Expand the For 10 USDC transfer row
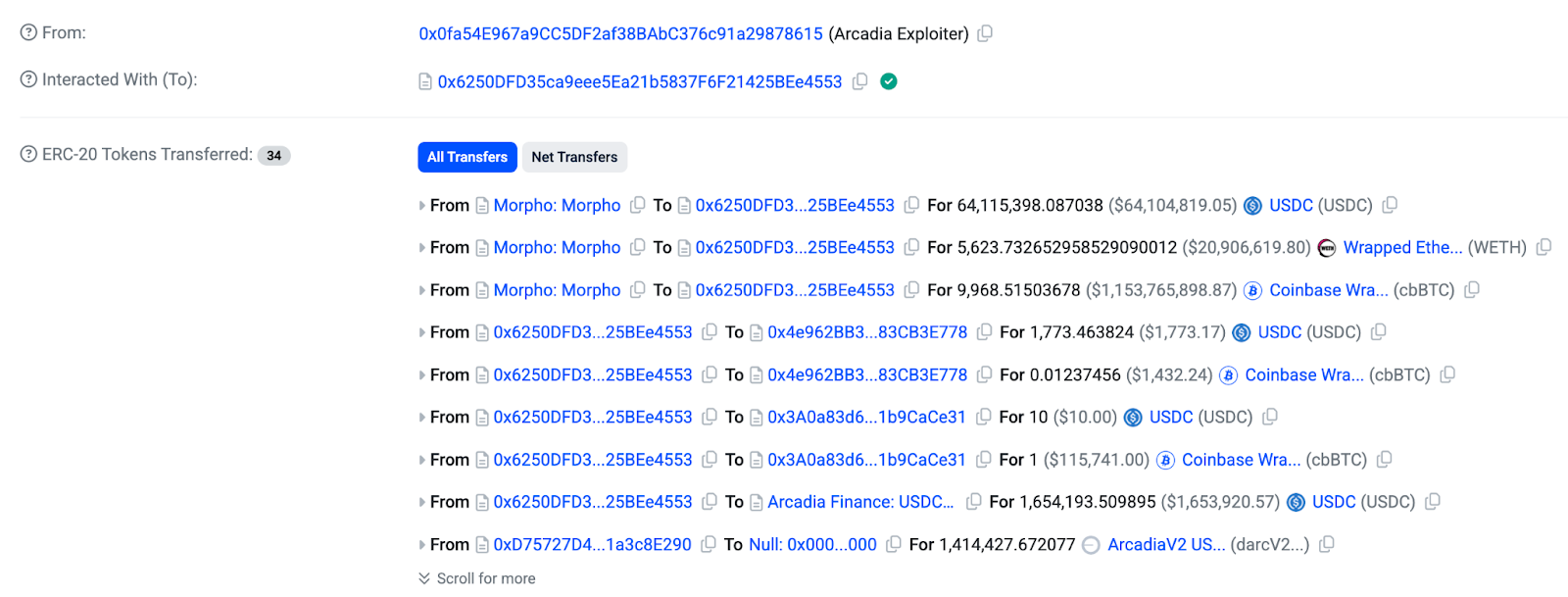This screenshot has height=597, width=1568. [422, 418]
